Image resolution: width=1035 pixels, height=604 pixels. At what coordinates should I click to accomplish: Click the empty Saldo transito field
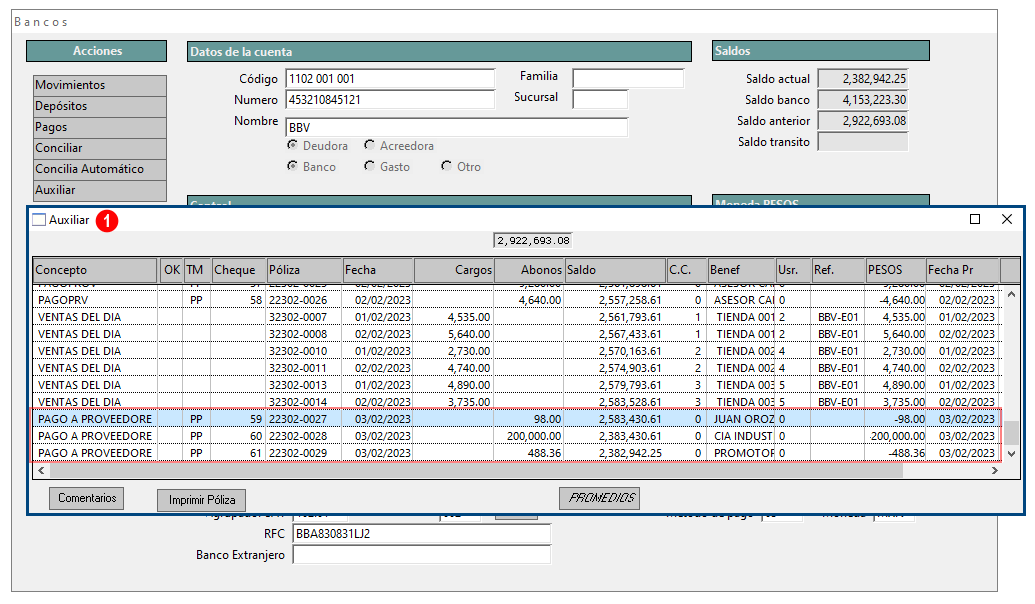863,142
